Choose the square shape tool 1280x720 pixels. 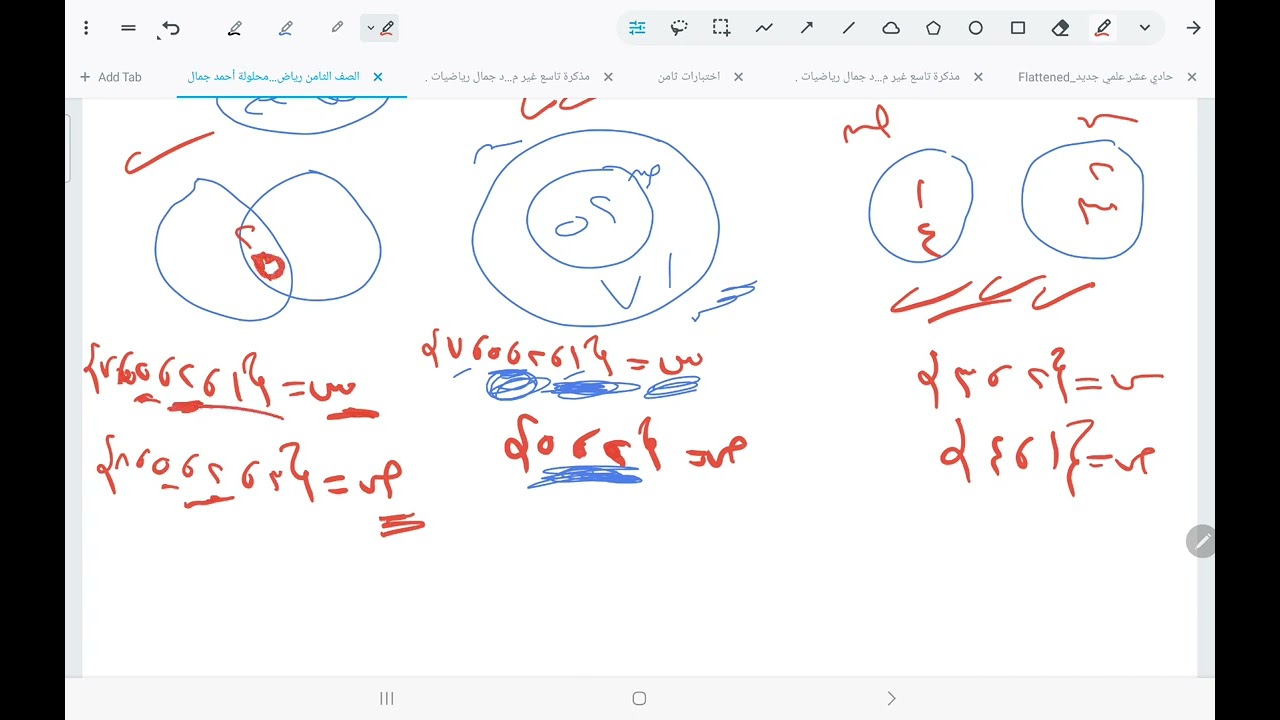pos(1018,28)
